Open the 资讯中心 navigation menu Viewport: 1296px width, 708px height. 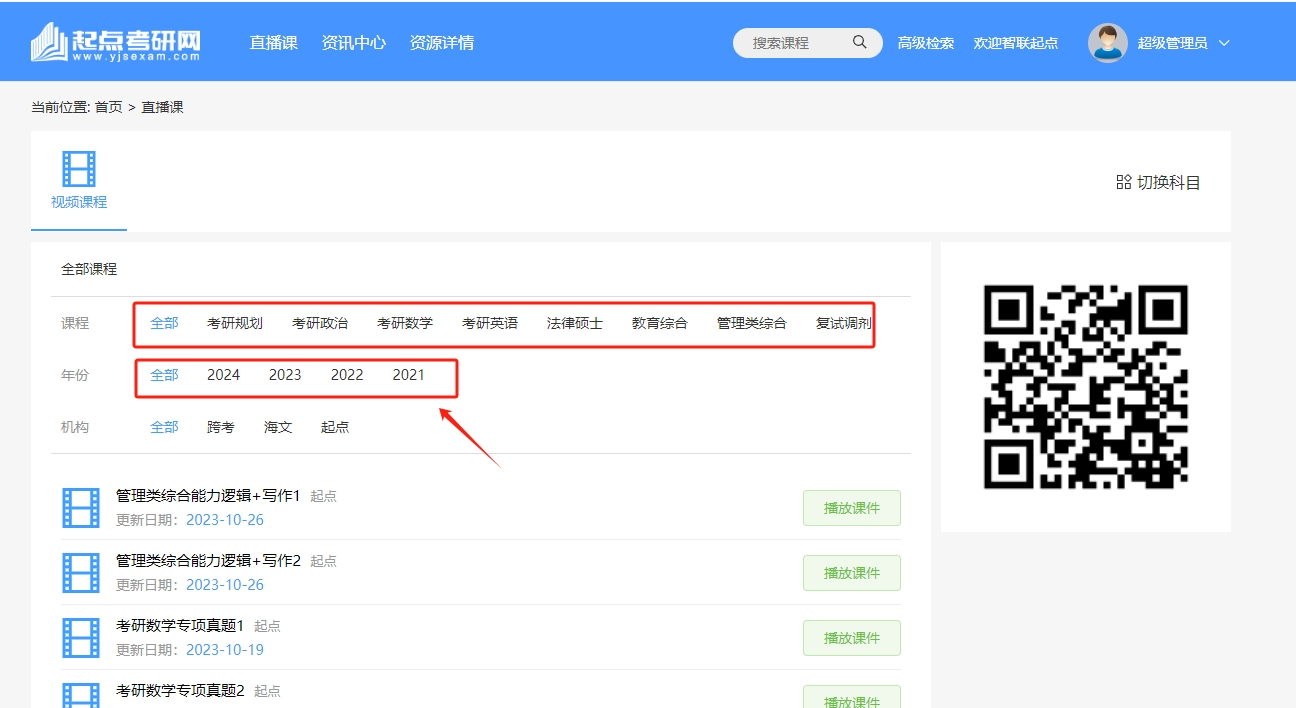(353, 43)
